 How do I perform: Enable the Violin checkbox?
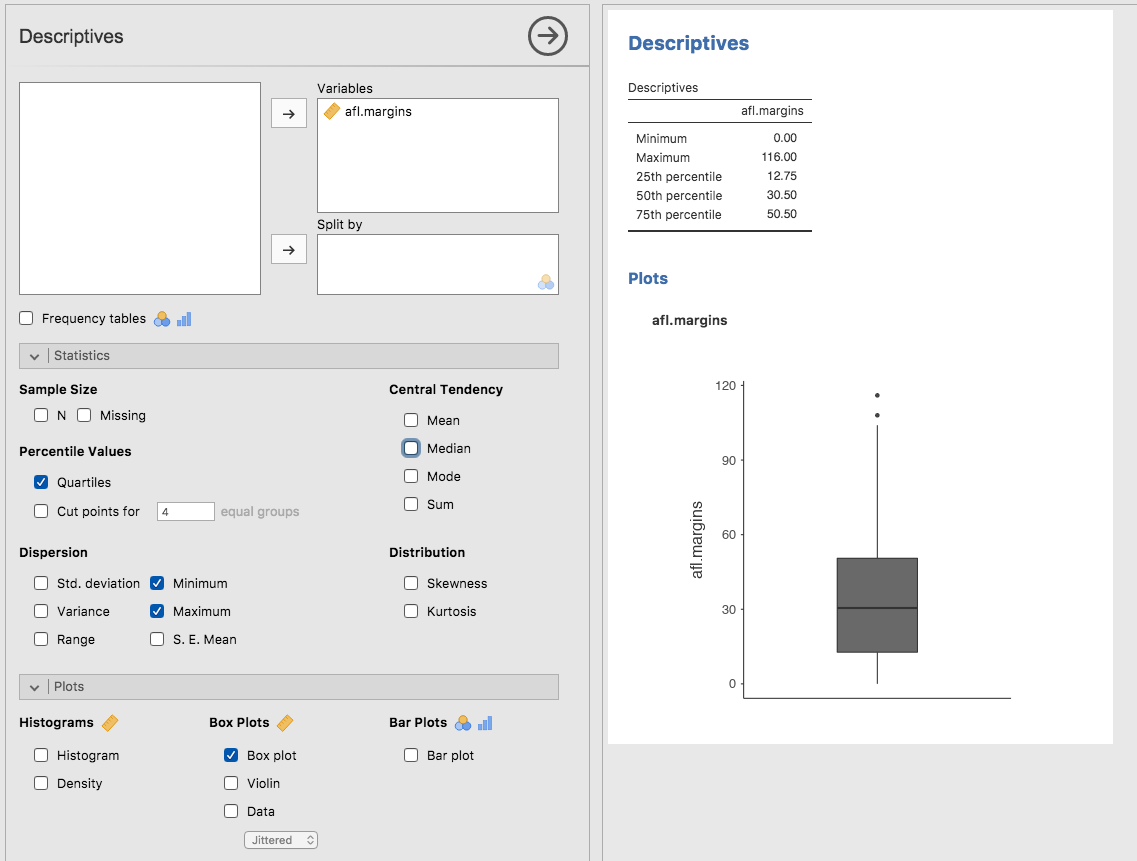pos(231,783)
